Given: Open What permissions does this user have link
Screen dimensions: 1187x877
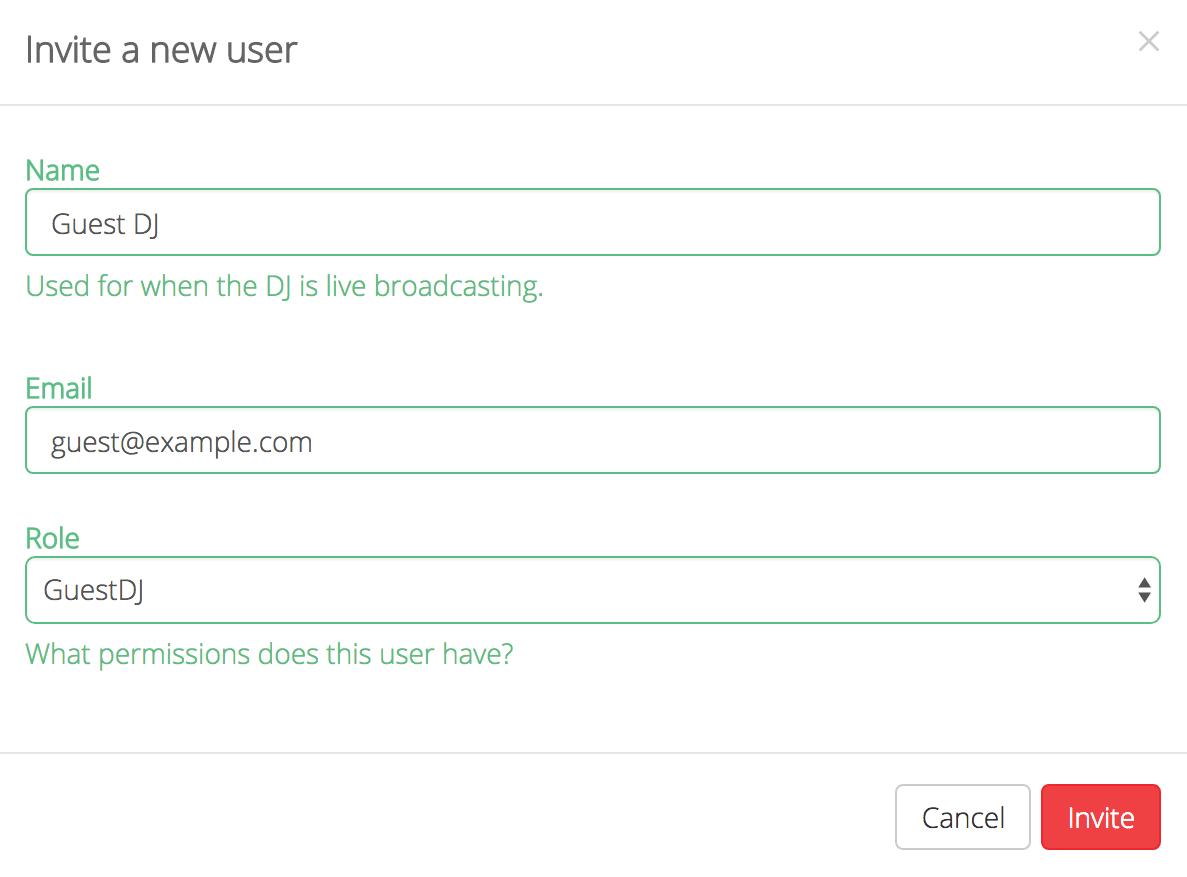Looking at the screenshot, I should pos(269,654).
